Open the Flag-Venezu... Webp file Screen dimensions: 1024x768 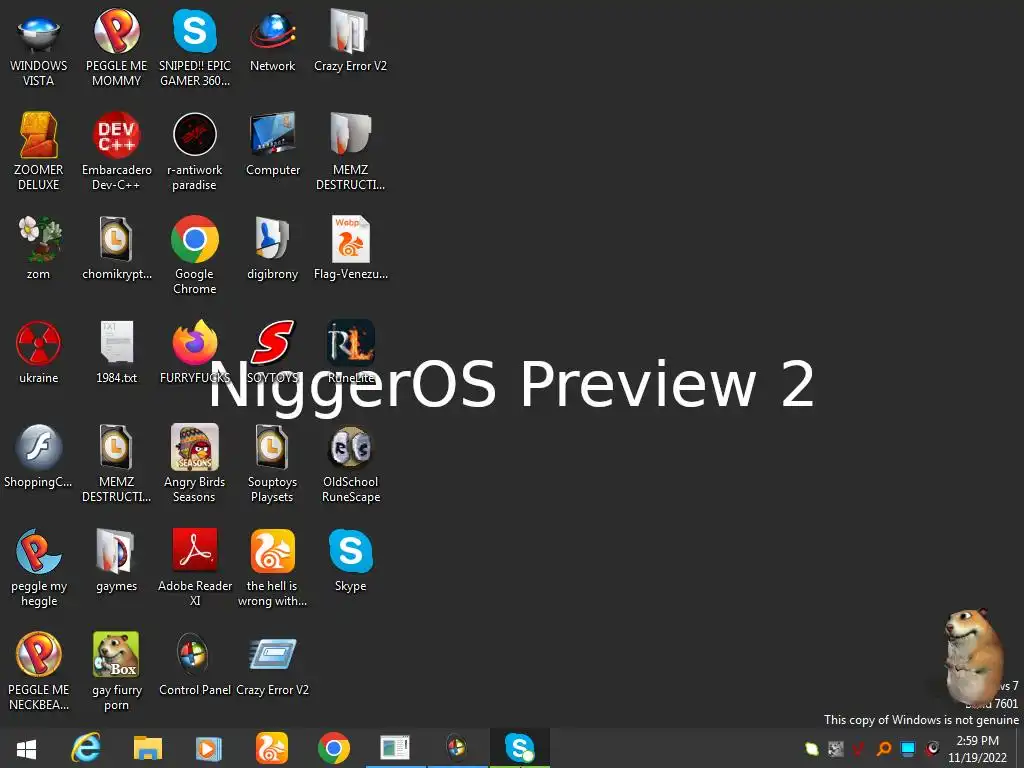coord(351,248)
